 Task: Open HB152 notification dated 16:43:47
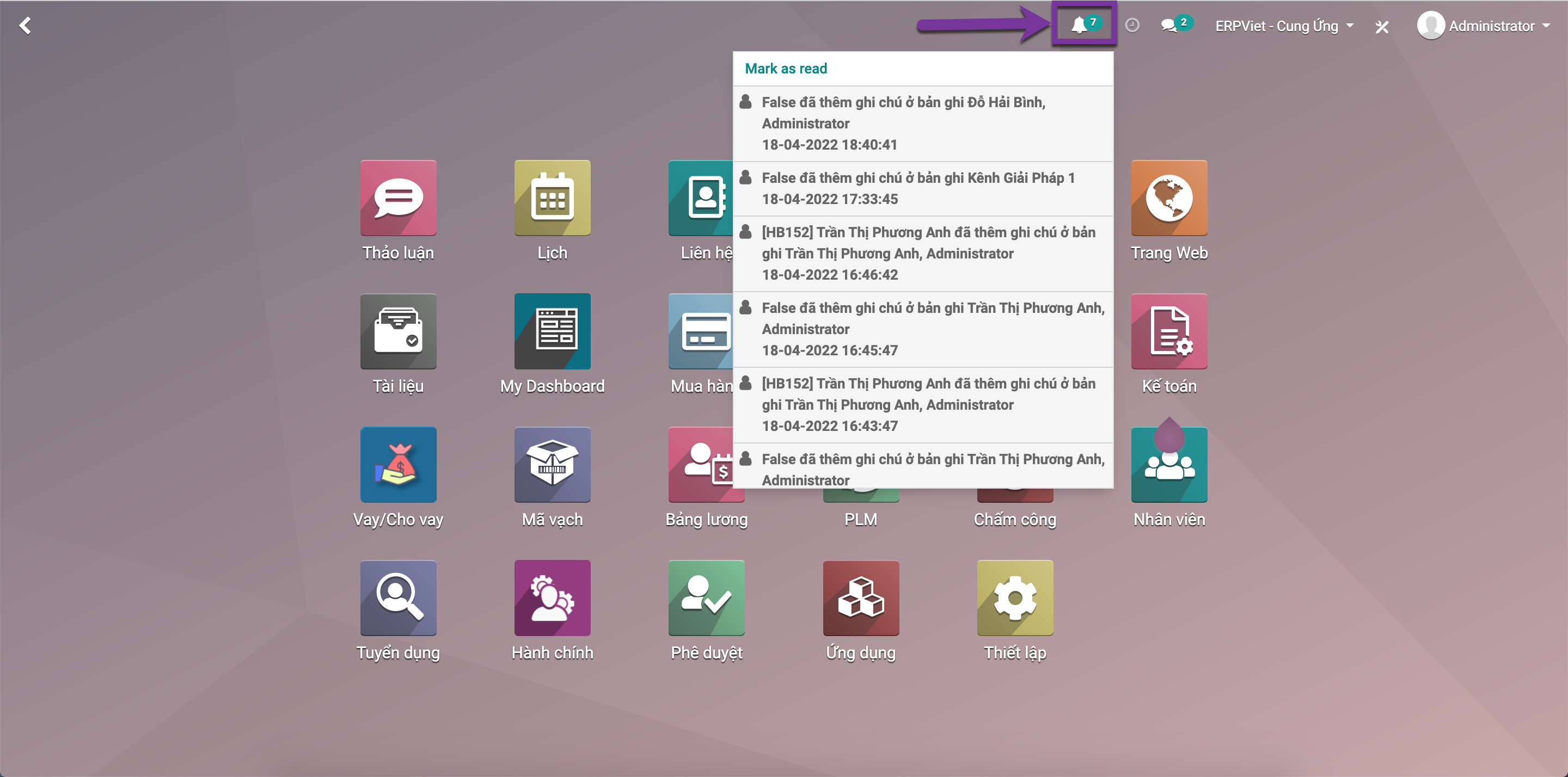[923, 405]
